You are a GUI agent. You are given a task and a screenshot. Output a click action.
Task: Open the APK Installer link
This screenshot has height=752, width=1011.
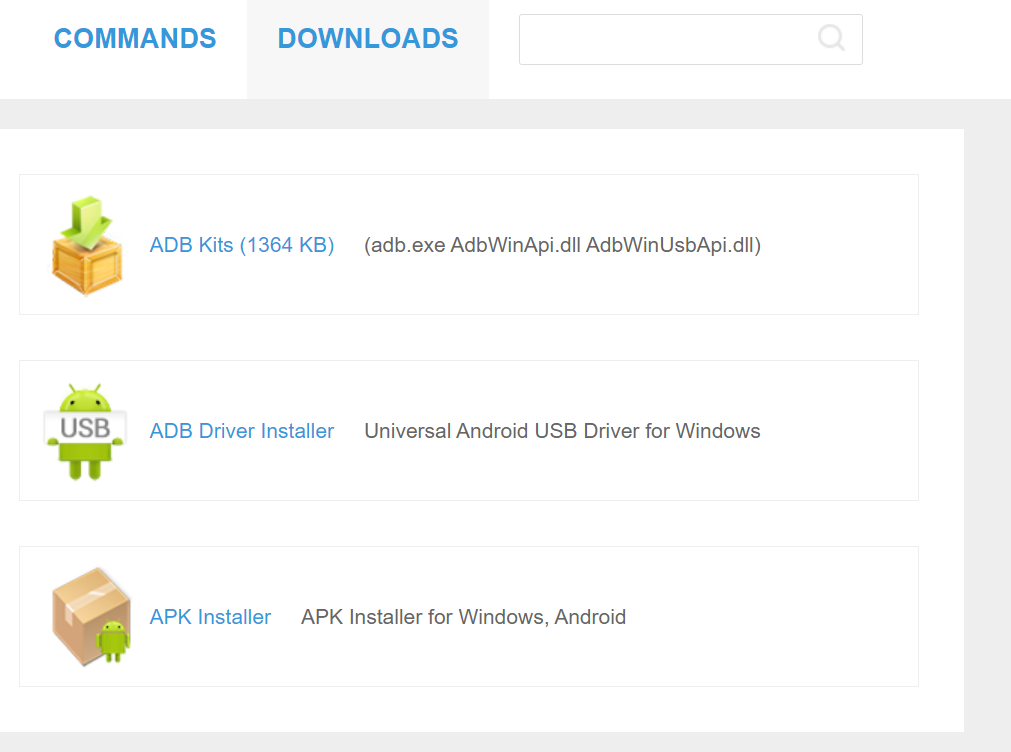point(210,617)
